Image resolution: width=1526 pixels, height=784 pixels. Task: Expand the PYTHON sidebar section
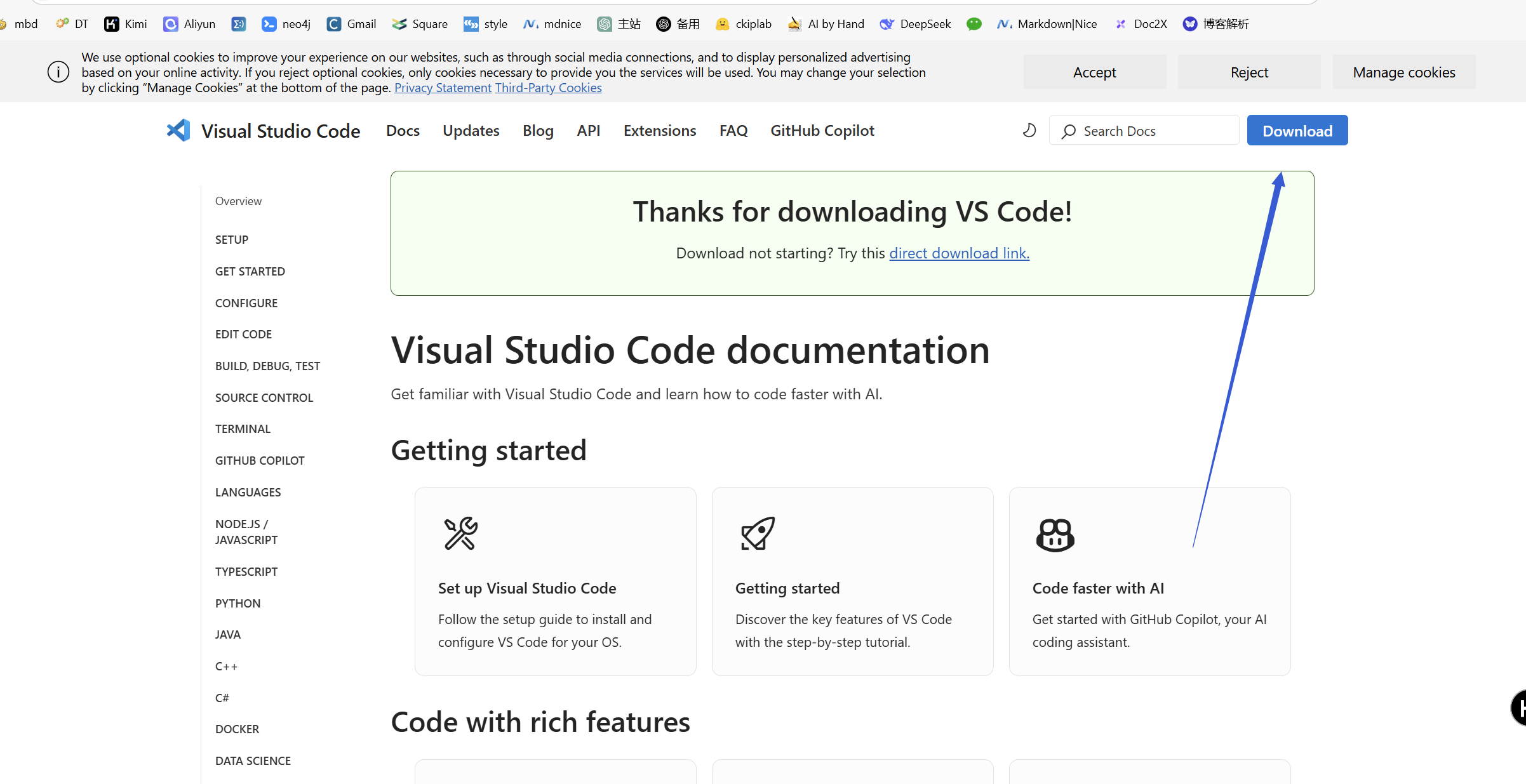(238, 604)
